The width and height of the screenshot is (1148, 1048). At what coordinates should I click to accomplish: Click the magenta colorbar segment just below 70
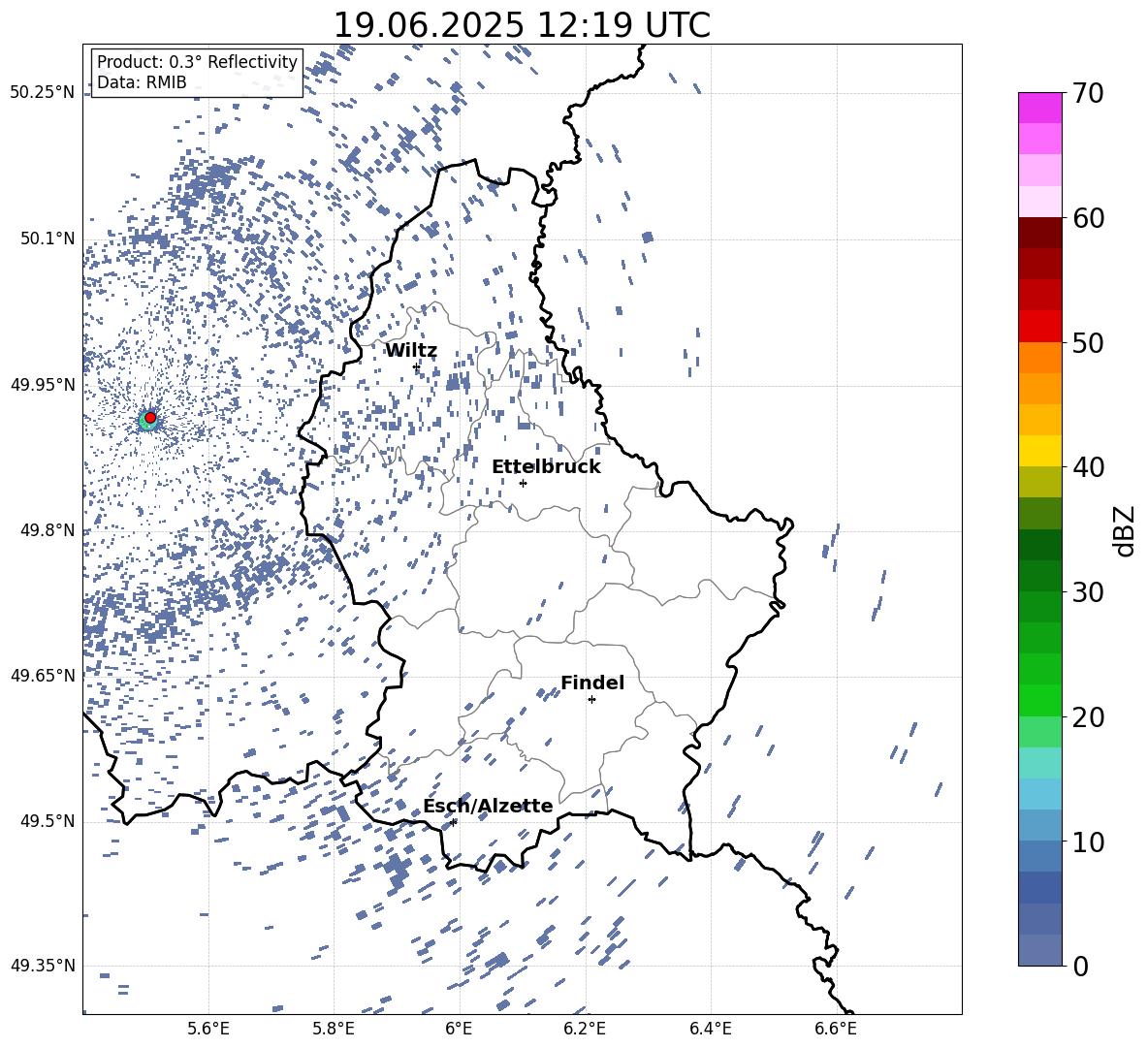tap(1040, 109)
